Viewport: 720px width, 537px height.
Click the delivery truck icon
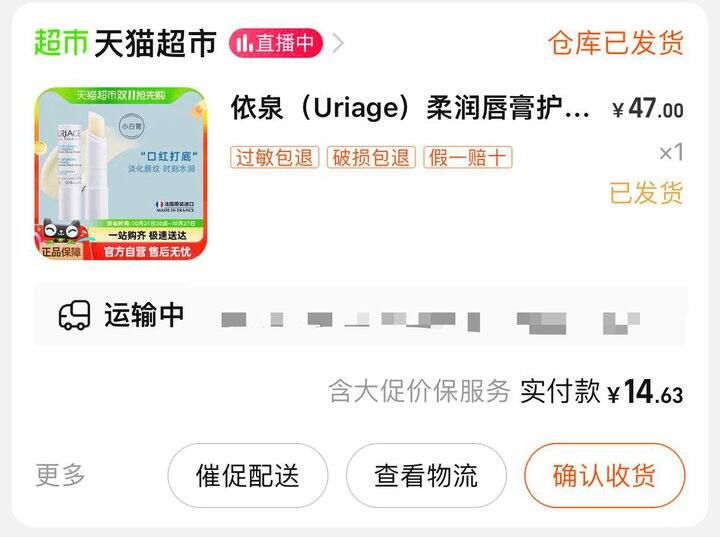click(x=74, y=316)
